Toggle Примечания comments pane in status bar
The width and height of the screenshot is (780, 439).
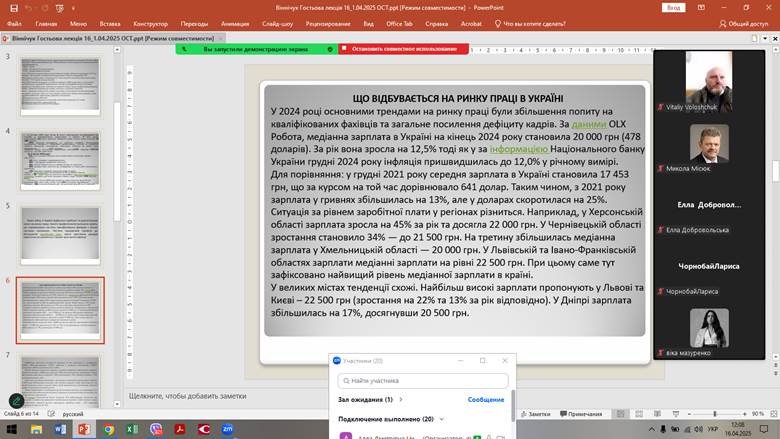pyautogui.click(x=580, y=413)
